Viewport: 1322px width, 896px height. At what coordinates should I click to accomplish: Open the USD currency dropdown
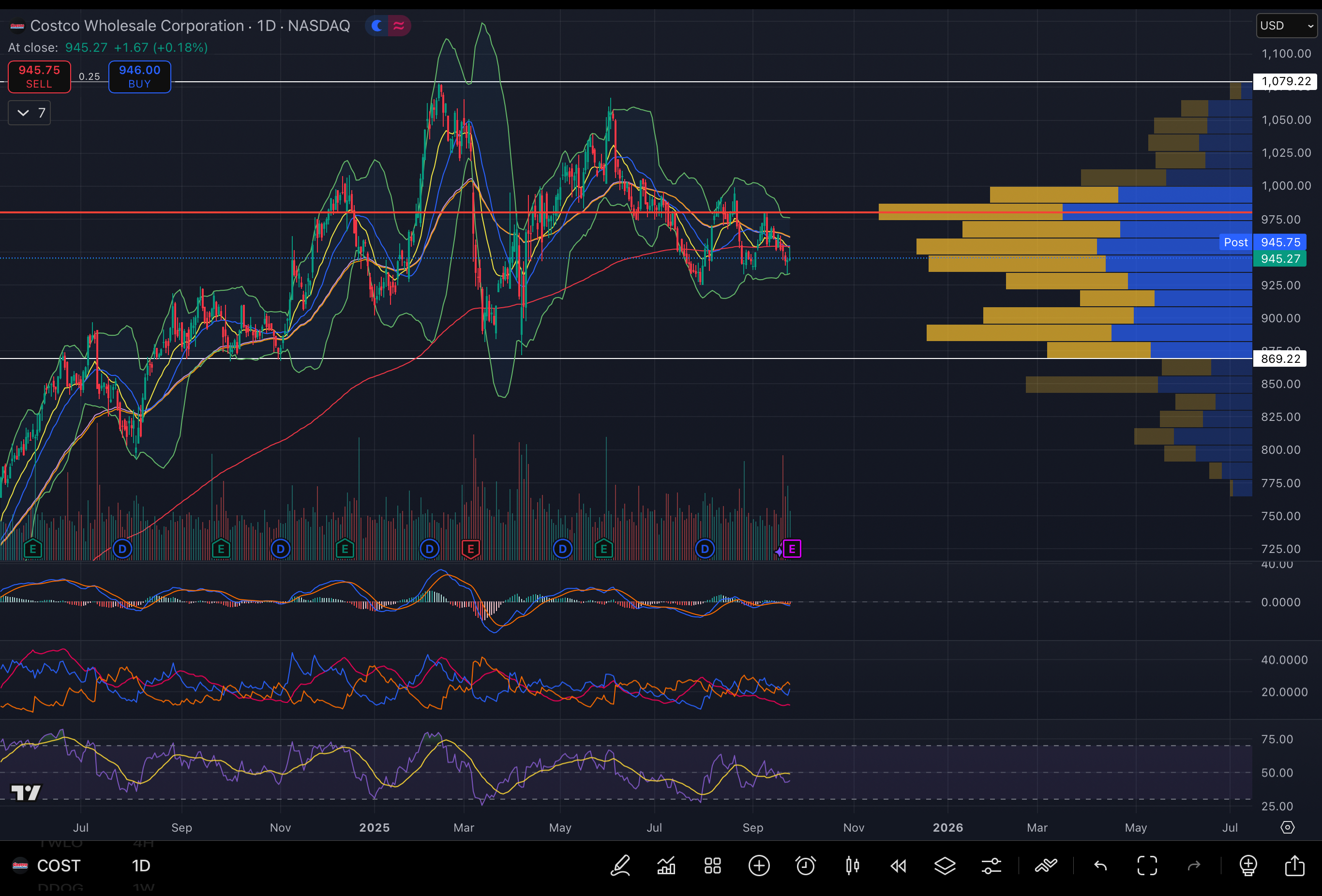point(1286,26)
